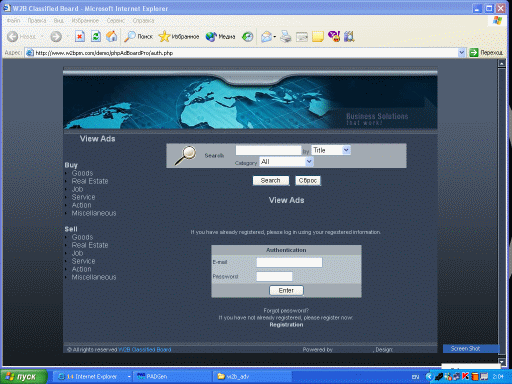The image size is (512, 384).
Task: Click the Mail envelope toolbar icon
Action: [x=266, y=36]
